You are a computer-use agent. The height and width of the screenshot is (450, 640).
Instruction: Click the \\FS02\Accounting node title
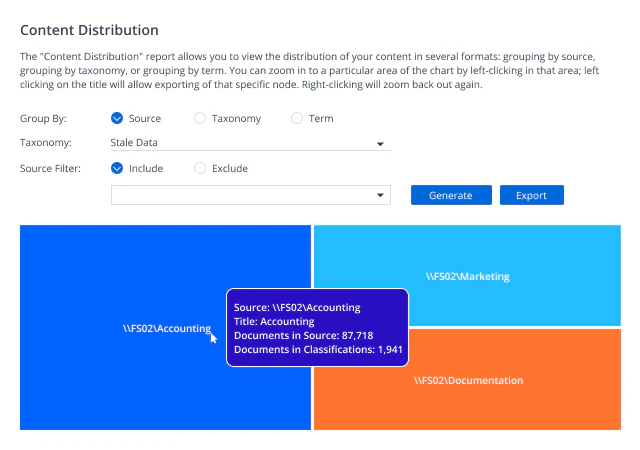tap(166, 328)
